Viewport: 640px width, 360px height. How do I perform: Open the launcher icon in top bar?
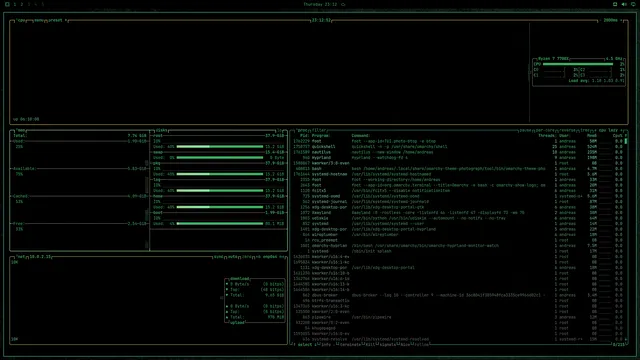coord(7,4)
